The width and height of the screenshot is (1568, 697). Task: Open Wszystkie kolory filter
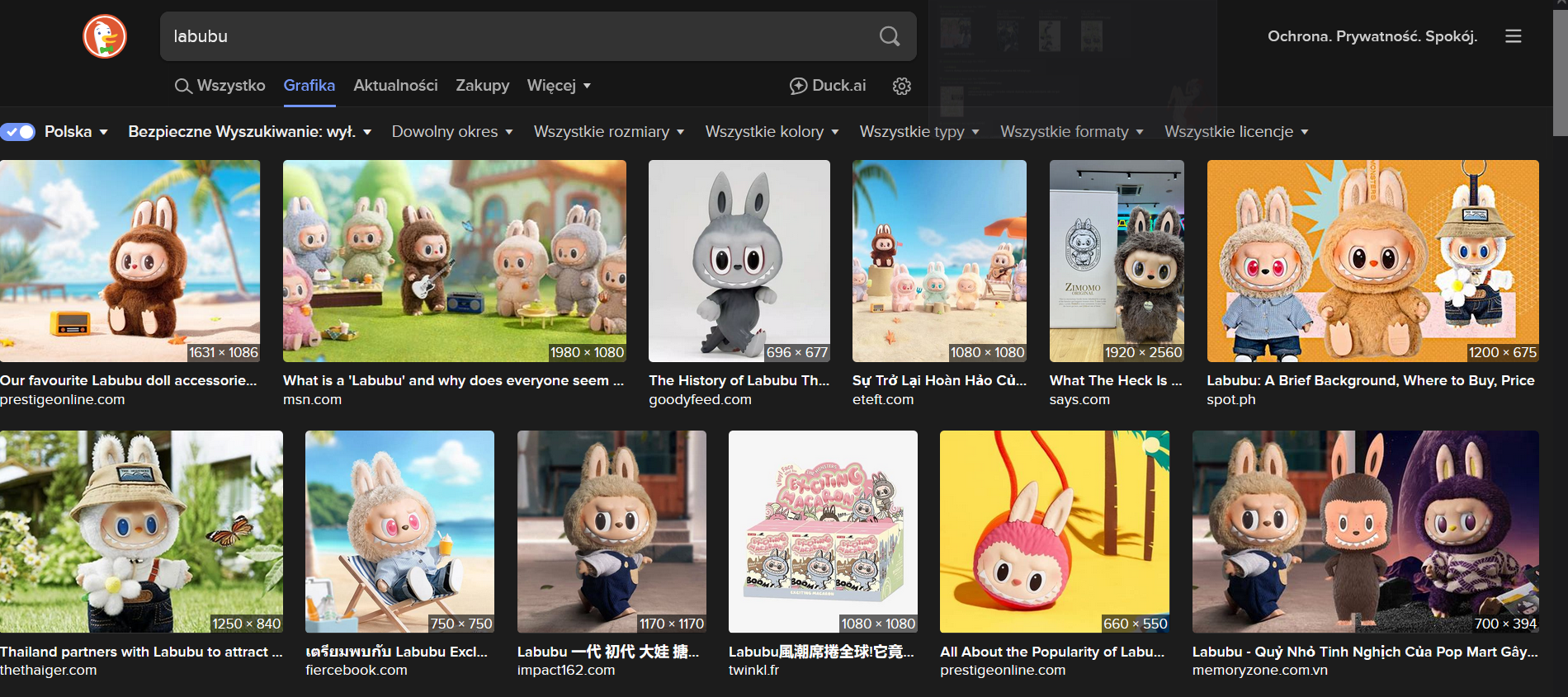[772, 132]
